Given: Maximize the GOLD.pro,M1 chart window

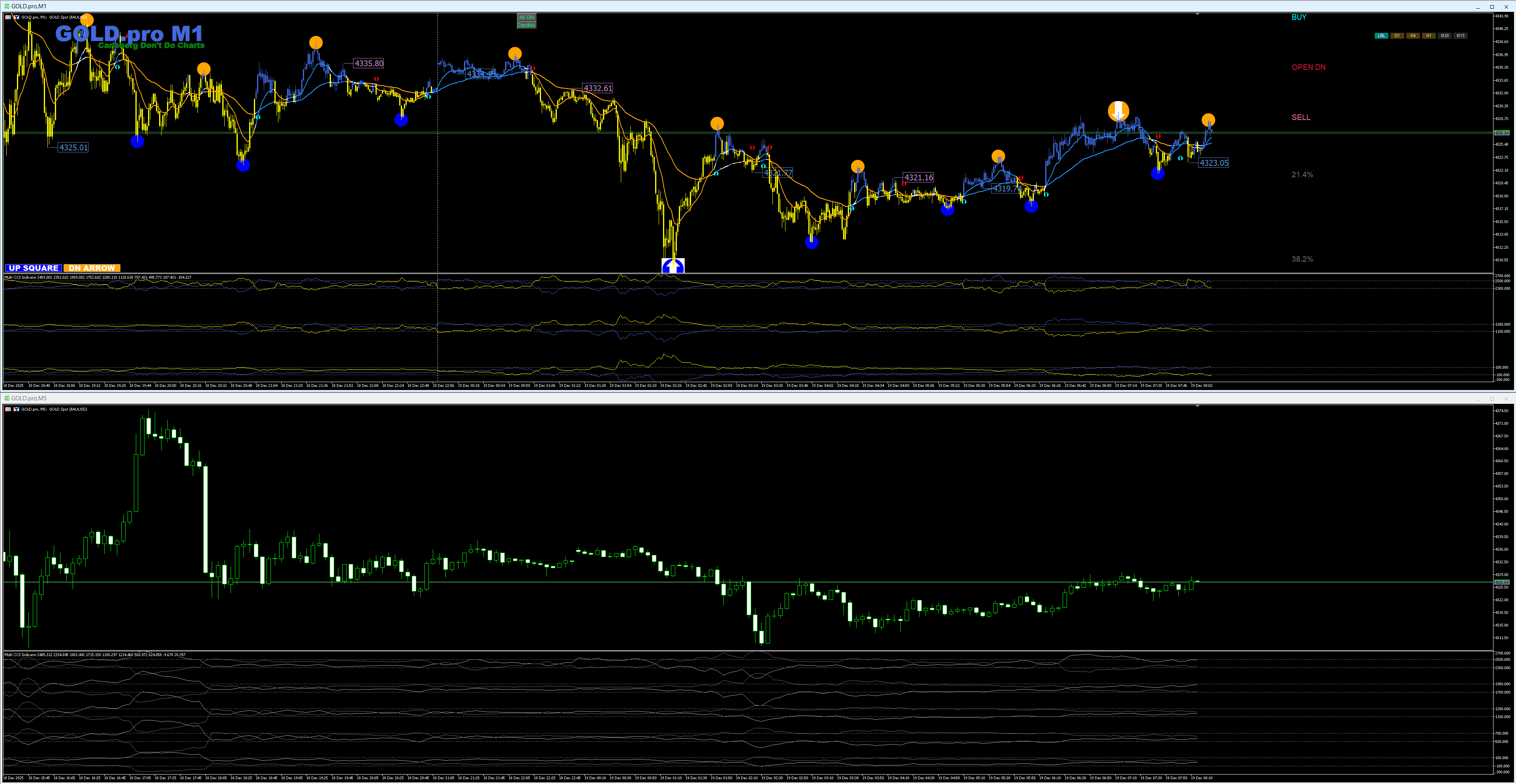Looking at the screenshot, I should click(x=1492, y=6).
